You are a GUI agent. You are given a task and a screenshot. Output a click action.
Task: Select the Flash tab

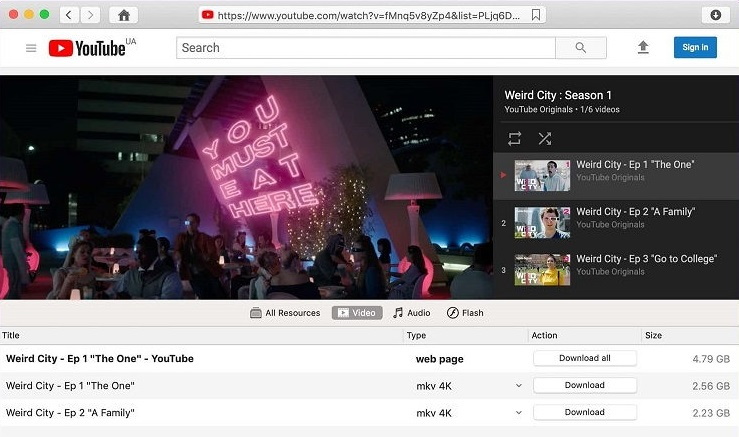pyautogui.click(x=465, y=313)
